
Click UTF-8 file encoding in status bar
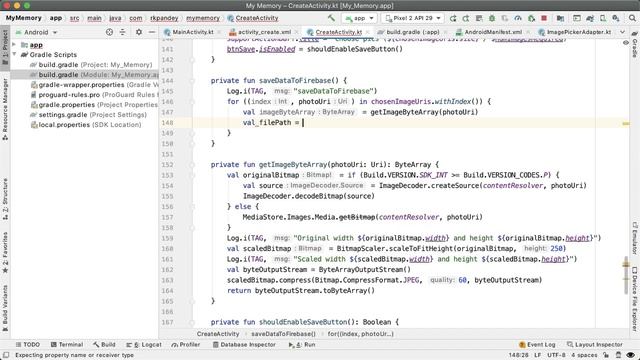click(x=556, y=355)
